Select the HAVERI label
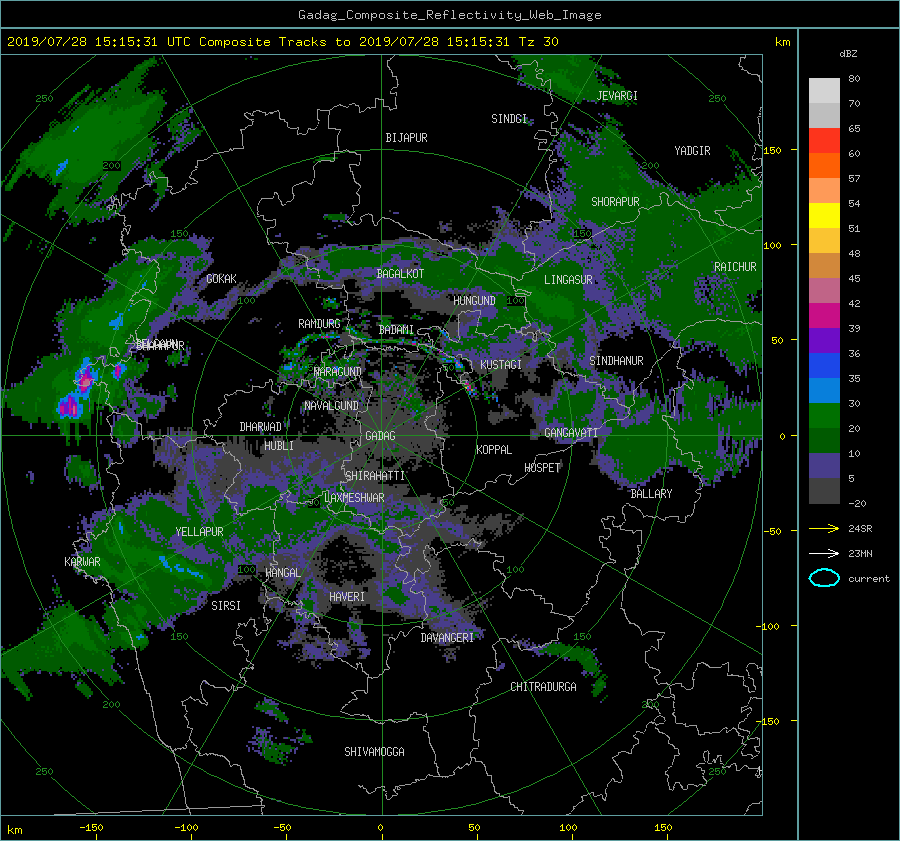Image resolution: width=900 pixels, height=841 pixels. (347, 598)
